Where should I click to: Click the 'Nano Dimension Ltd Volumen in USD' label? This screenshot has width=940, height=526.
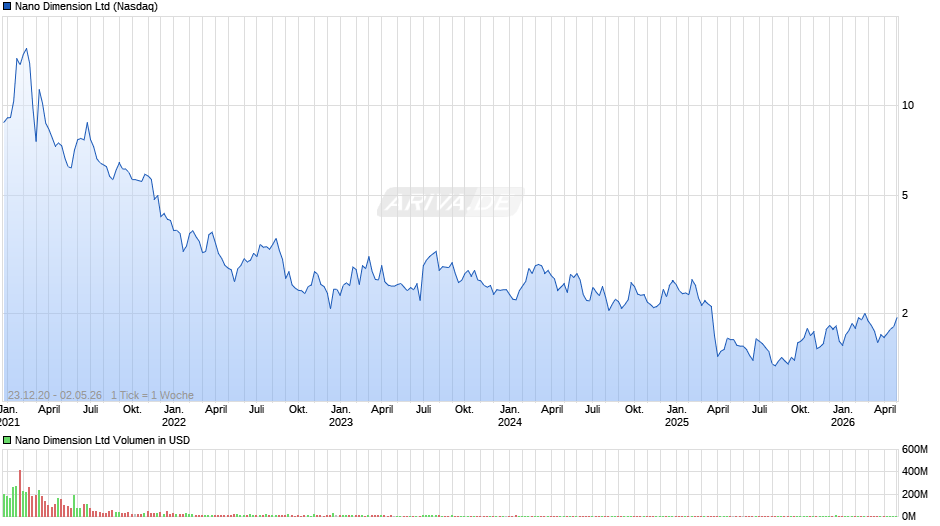click(103, 440)
